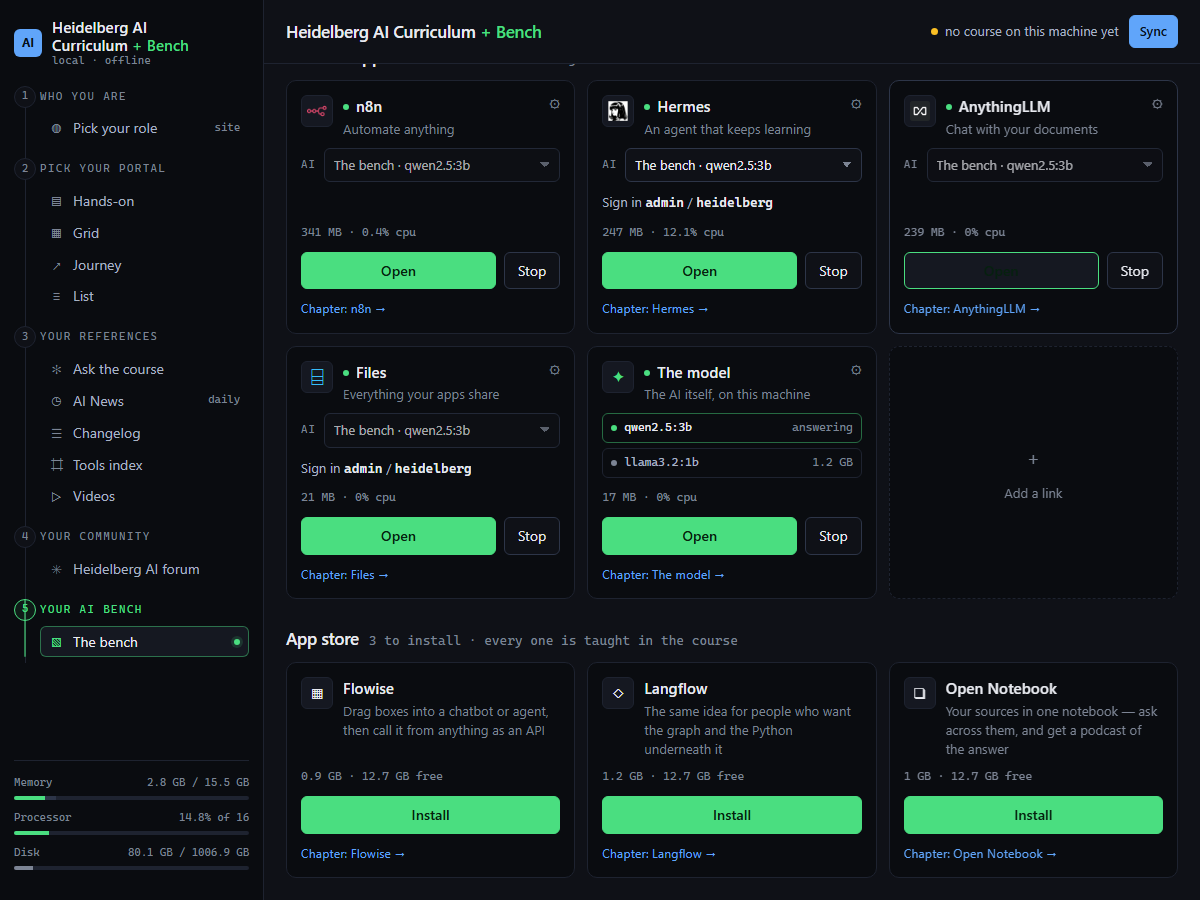
Task: Click the Disk usage bar
Action: point(131,868)
